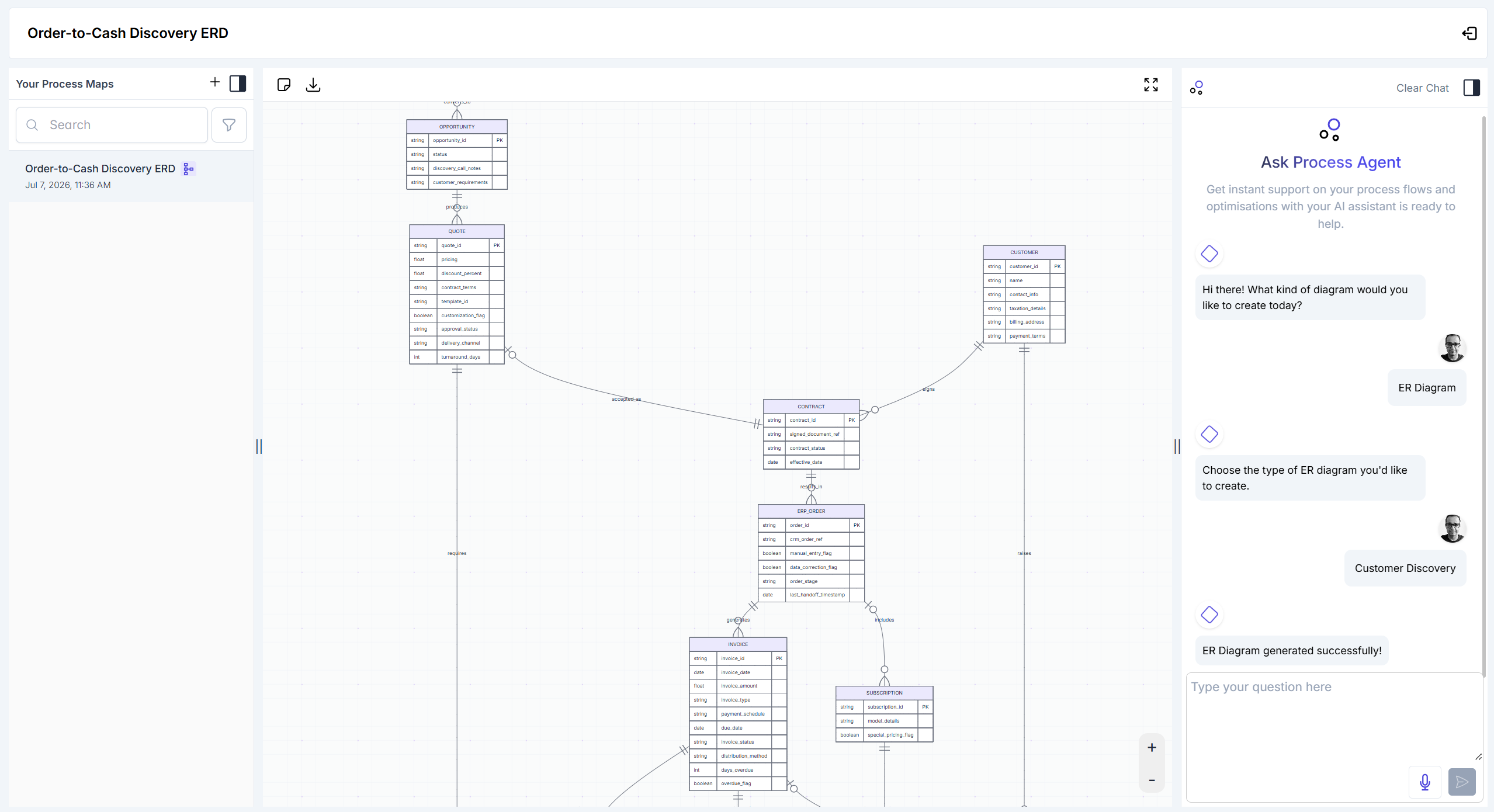Add a new process map with the plus icon
The height and width of the screenshot is (812, 1494).
pos(214,82)
